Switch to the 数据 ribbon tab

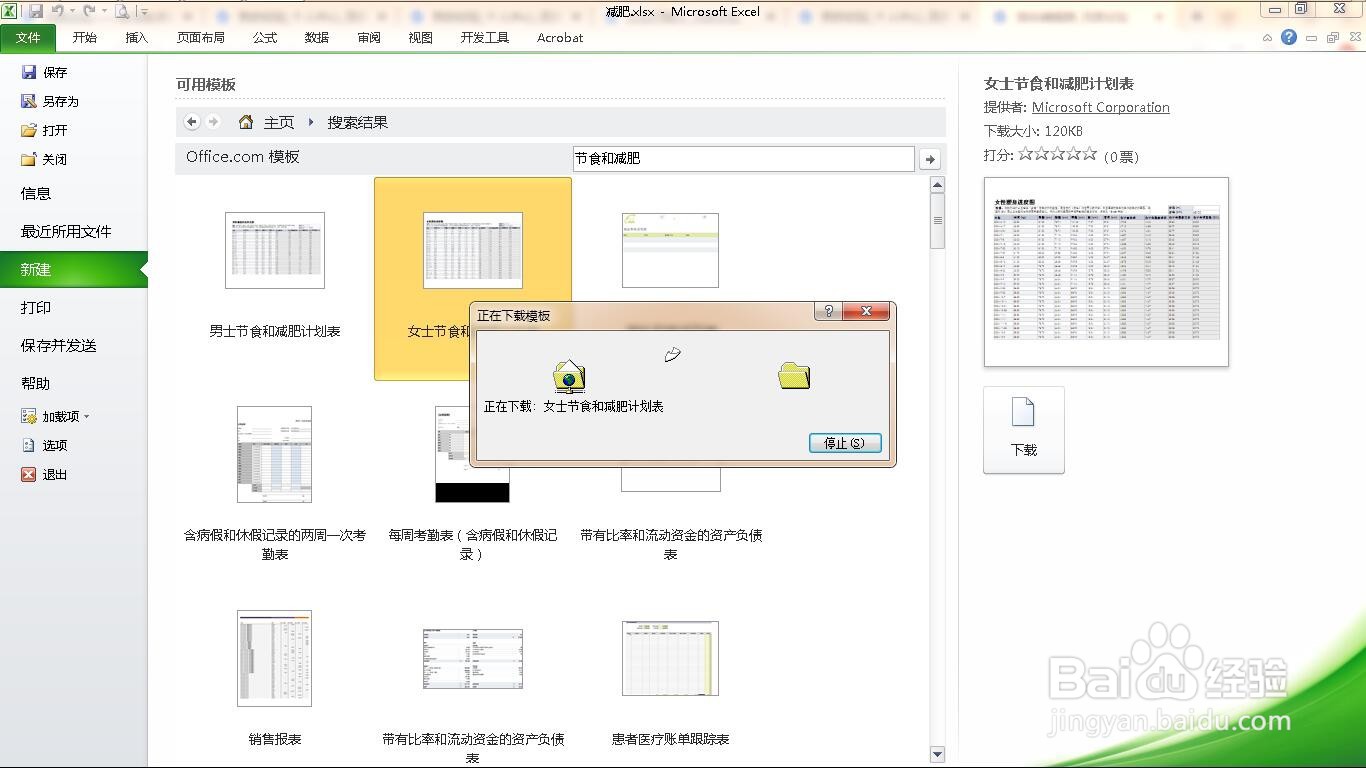coord(317,38)
